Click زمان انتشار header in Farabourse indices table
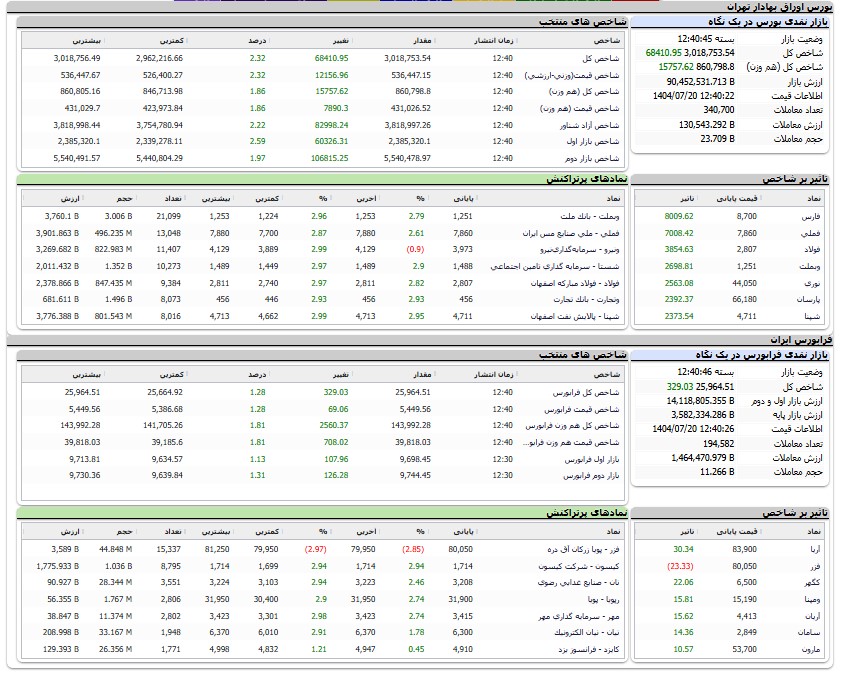 [492, 374]
